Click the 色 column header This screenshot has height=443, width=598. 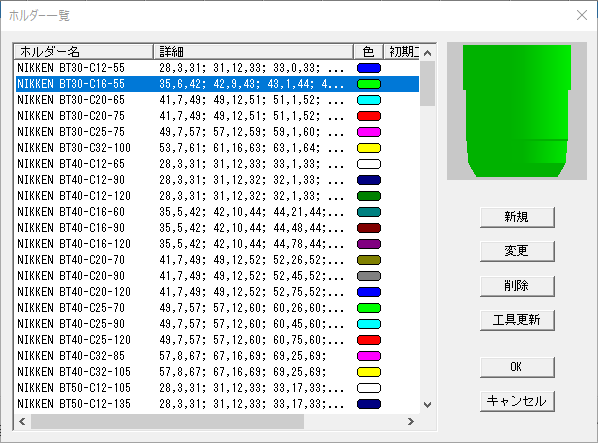[368, 51]
